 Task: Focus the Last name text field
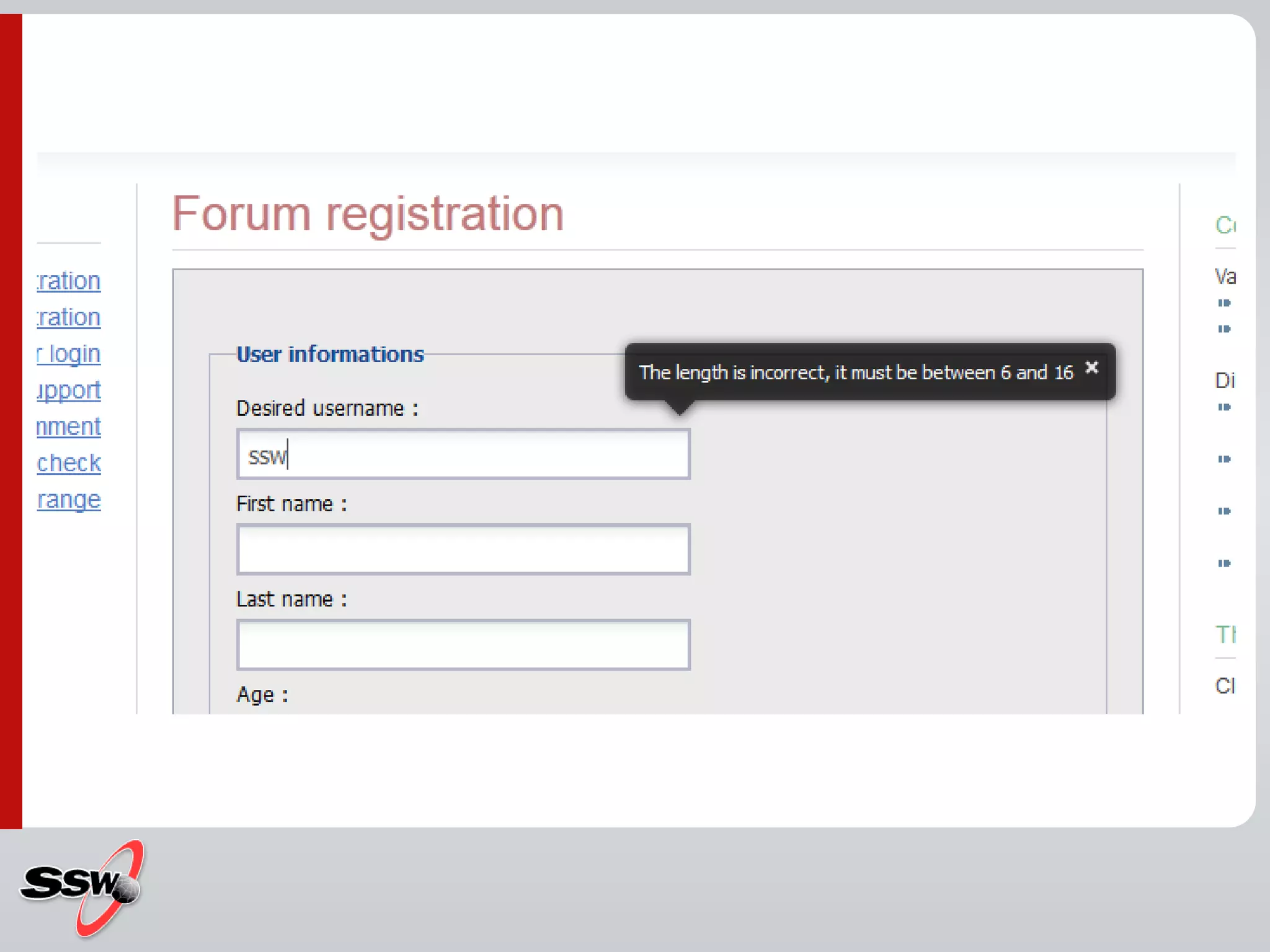pos(463,645)
